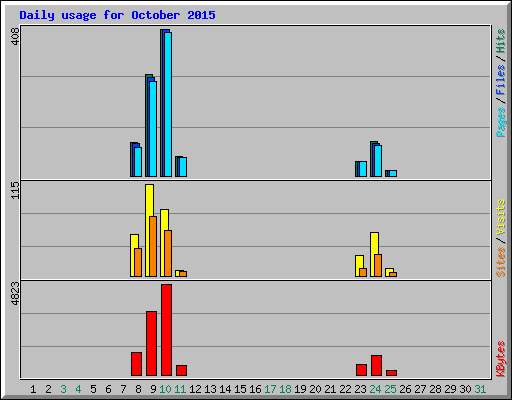Click the red KBytes bar for day 24

click(376, 366)
